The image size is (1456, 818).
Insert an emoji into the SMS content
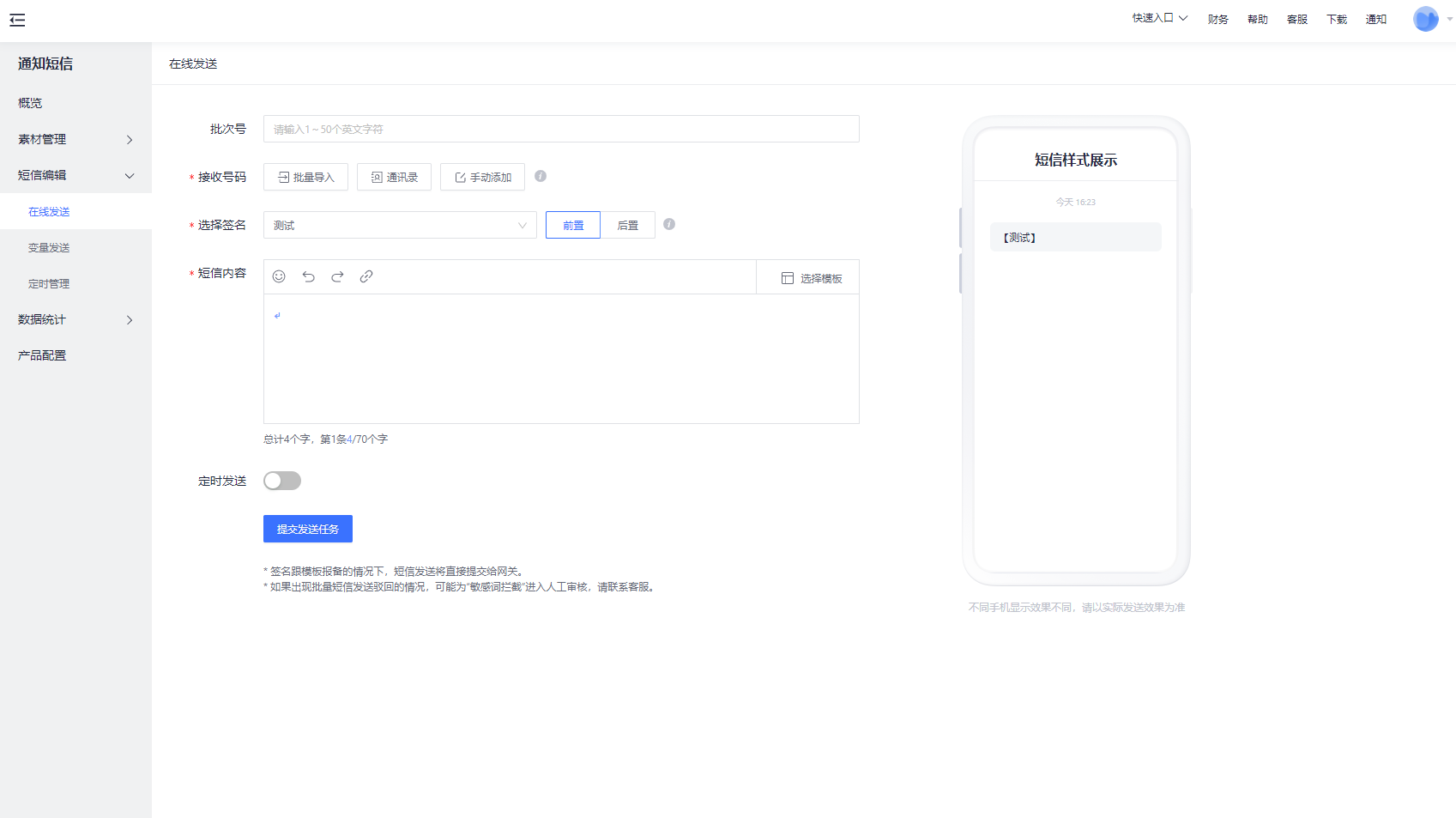point(279,276)
